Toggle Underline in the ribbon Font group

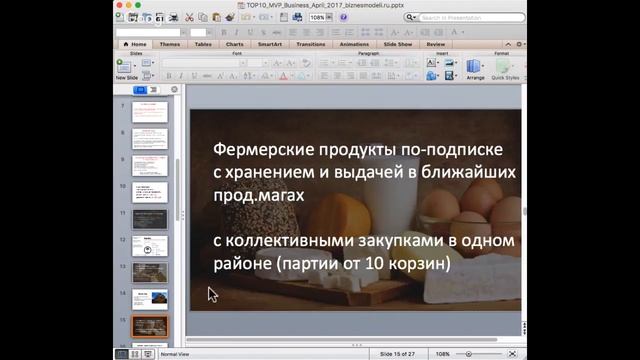(194, 76)
